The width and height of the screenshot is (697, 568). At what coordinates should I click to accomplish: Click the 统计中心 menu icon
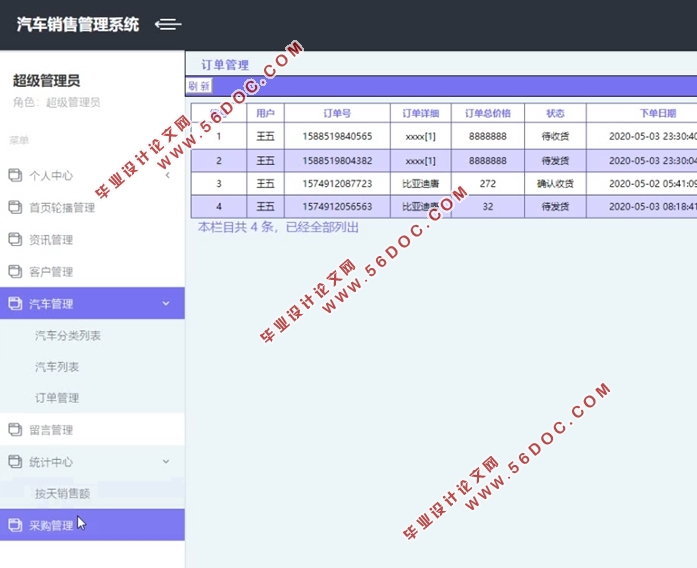pyautogui.click(x=15, y=462)
